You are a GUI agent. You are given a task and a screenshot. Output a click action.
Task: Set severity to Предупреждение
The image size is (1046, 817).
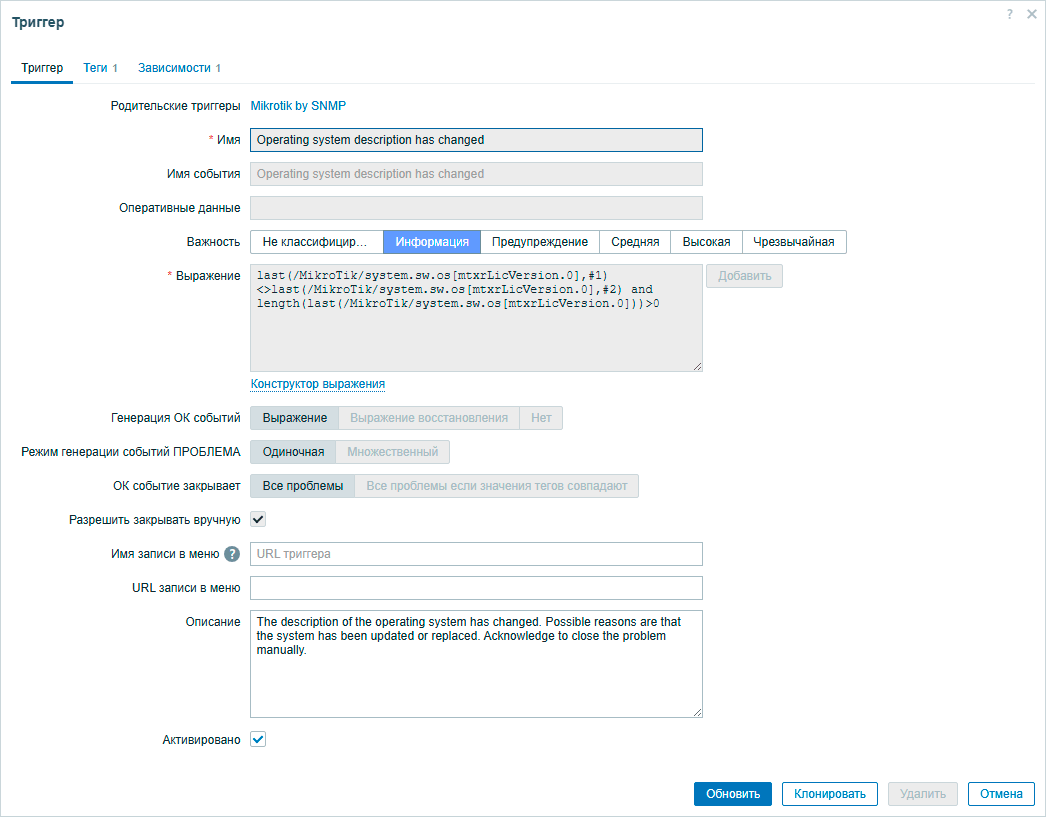(540, 242)
